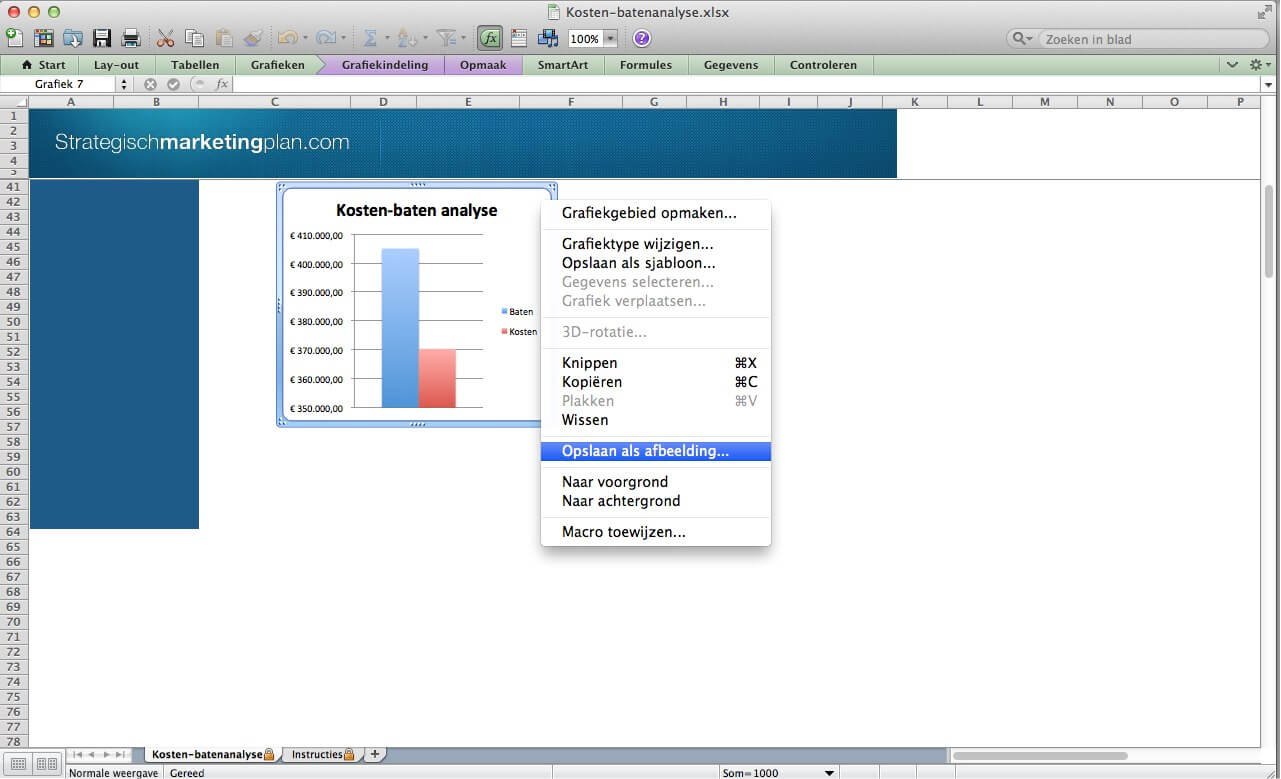Go to first sheet navigation arrow
Image resolution: width=1281 pixels, height=779 pixels.
pos(78,754)
